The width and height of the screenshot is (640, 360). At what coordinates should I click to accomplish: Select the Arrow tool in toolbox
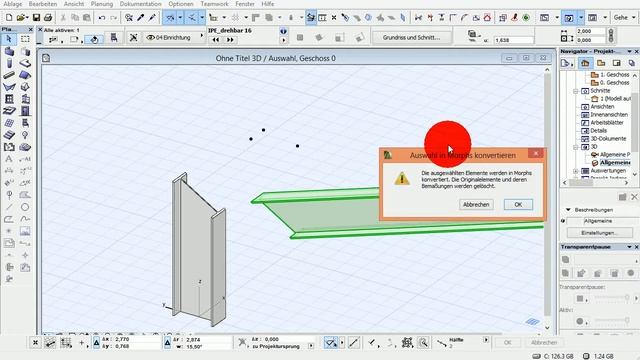9,39
